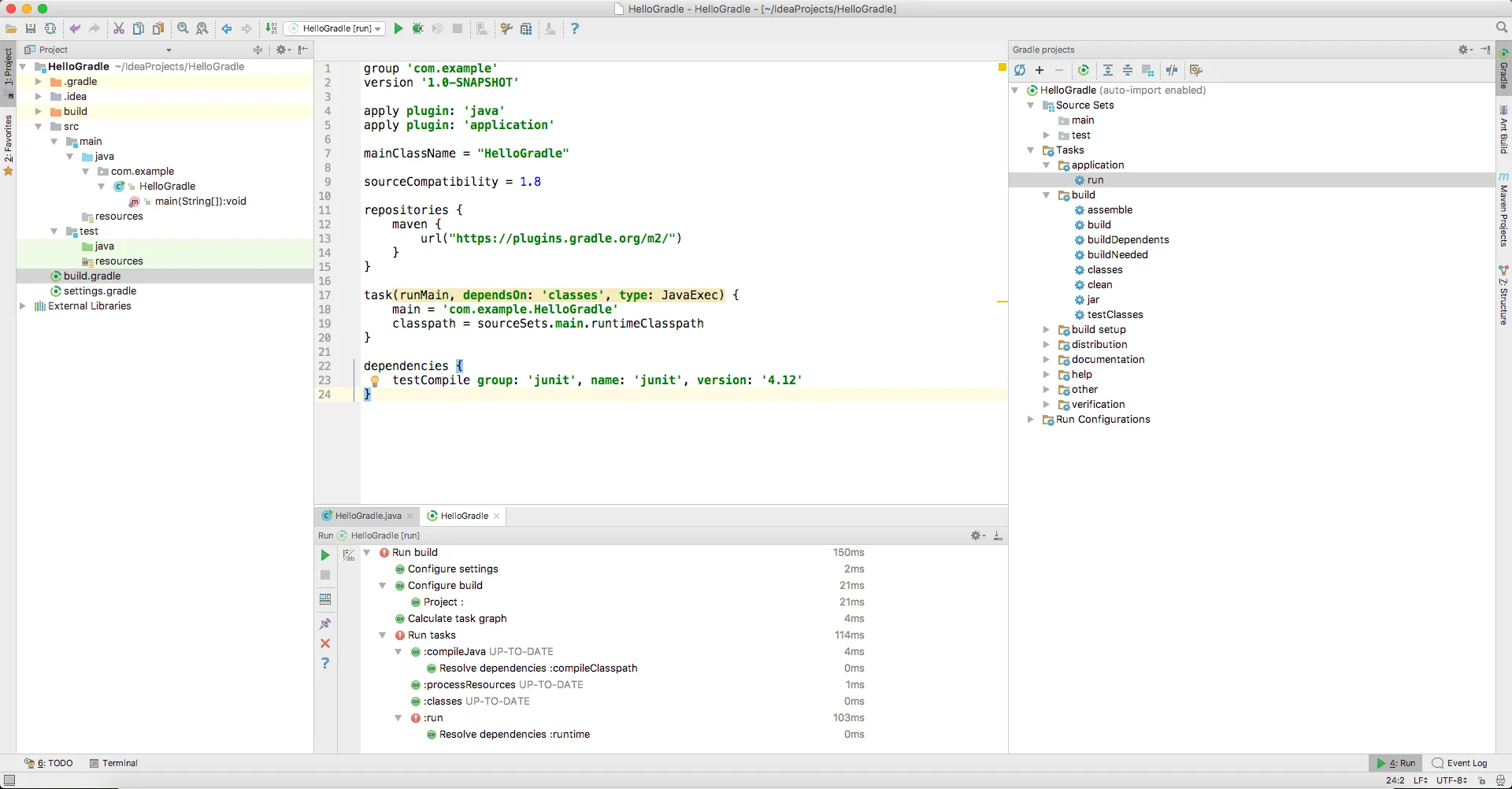Collapse the src folder in Project tree
The height and width of the screenshot is (789, 1512).
[38, 127]
